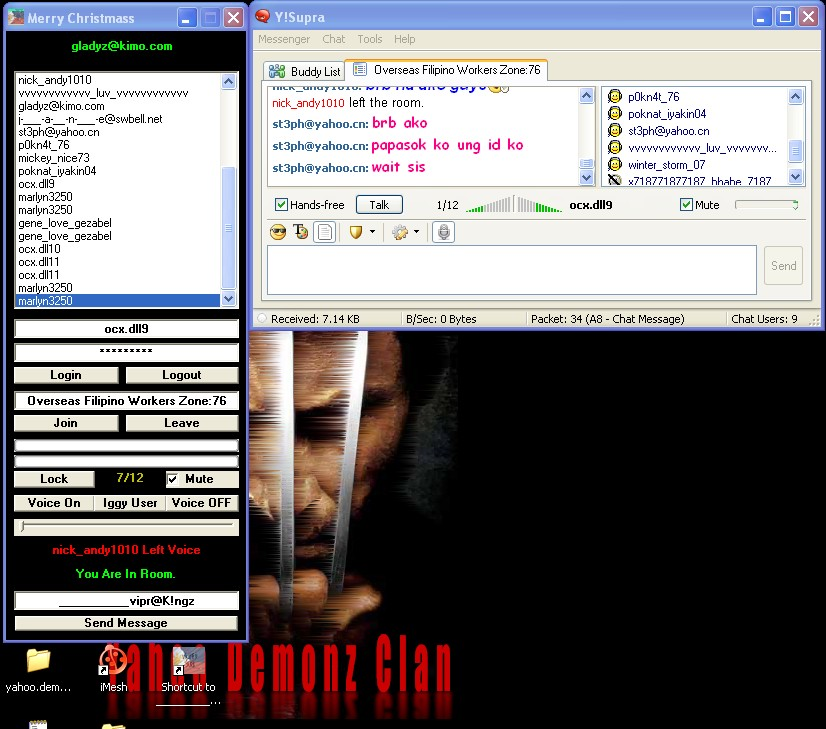Open the text font color tool

click(300, 232)
